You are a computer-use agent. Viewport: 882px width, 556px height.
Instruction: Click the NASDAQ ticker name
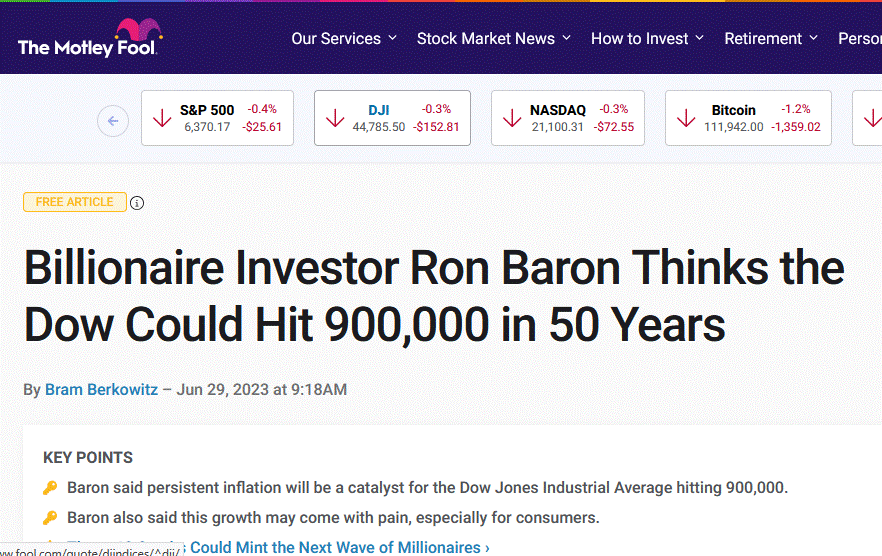tap(557, 110)
